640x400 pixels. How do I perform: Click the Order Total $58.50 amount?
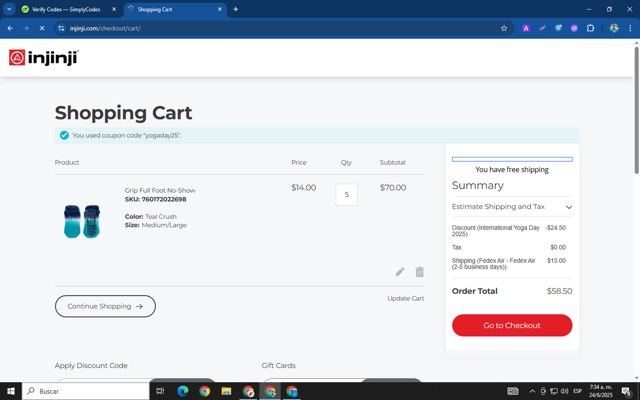559,291
